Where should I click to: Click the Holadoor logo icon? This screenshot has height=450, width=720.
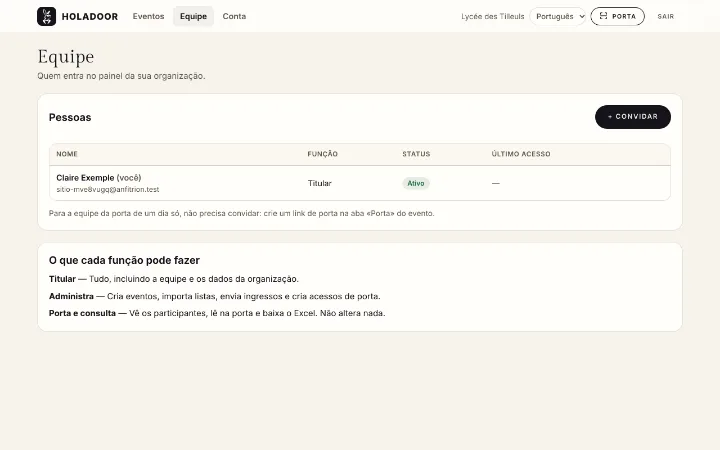pos(46,17)
